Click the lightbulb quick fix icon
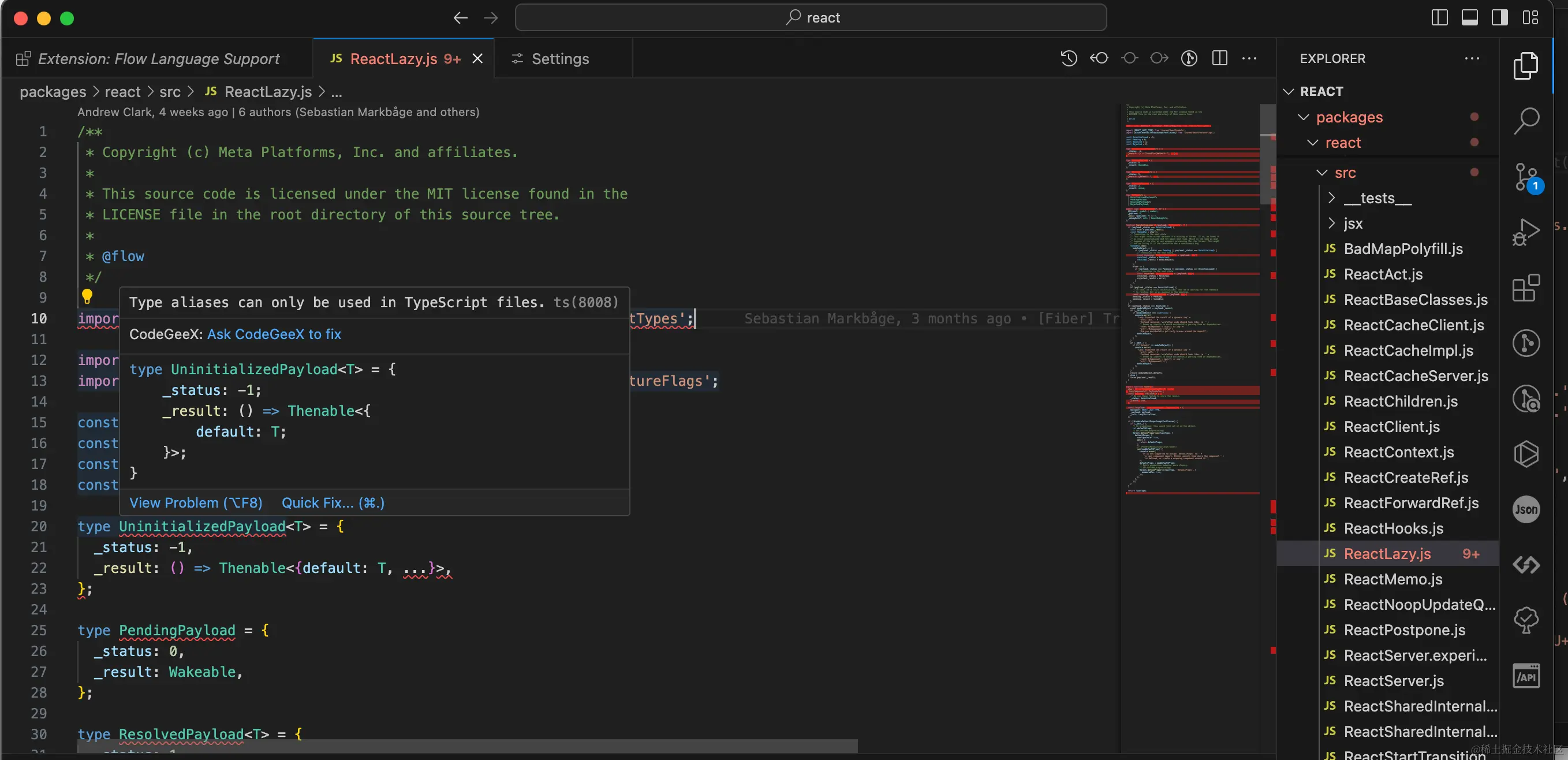Viewport: 1568px width, 760px height. coord(87,297)
